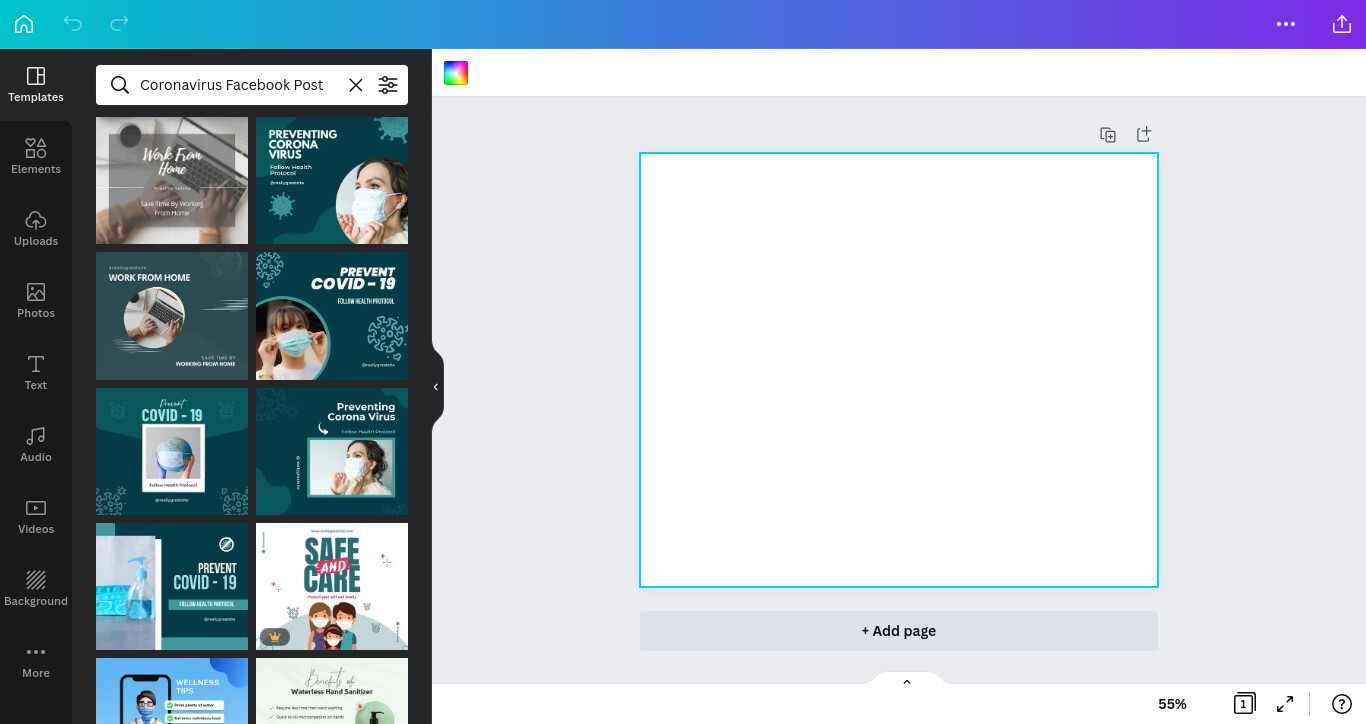The image size is (1366, 724).
Task: Select the Waterless Hand Sanitizer template
Action: (332, 691)
